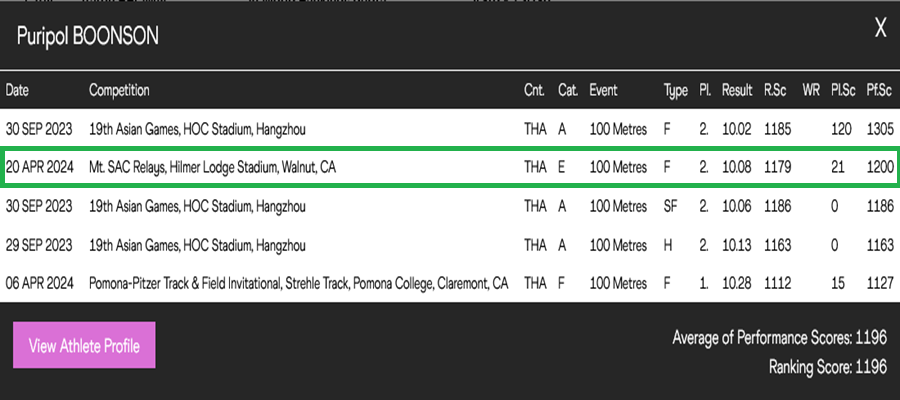Select the 29 SEP 2023 Asian Games heat row
The image size is (900, 400).
tap(450, 245)
